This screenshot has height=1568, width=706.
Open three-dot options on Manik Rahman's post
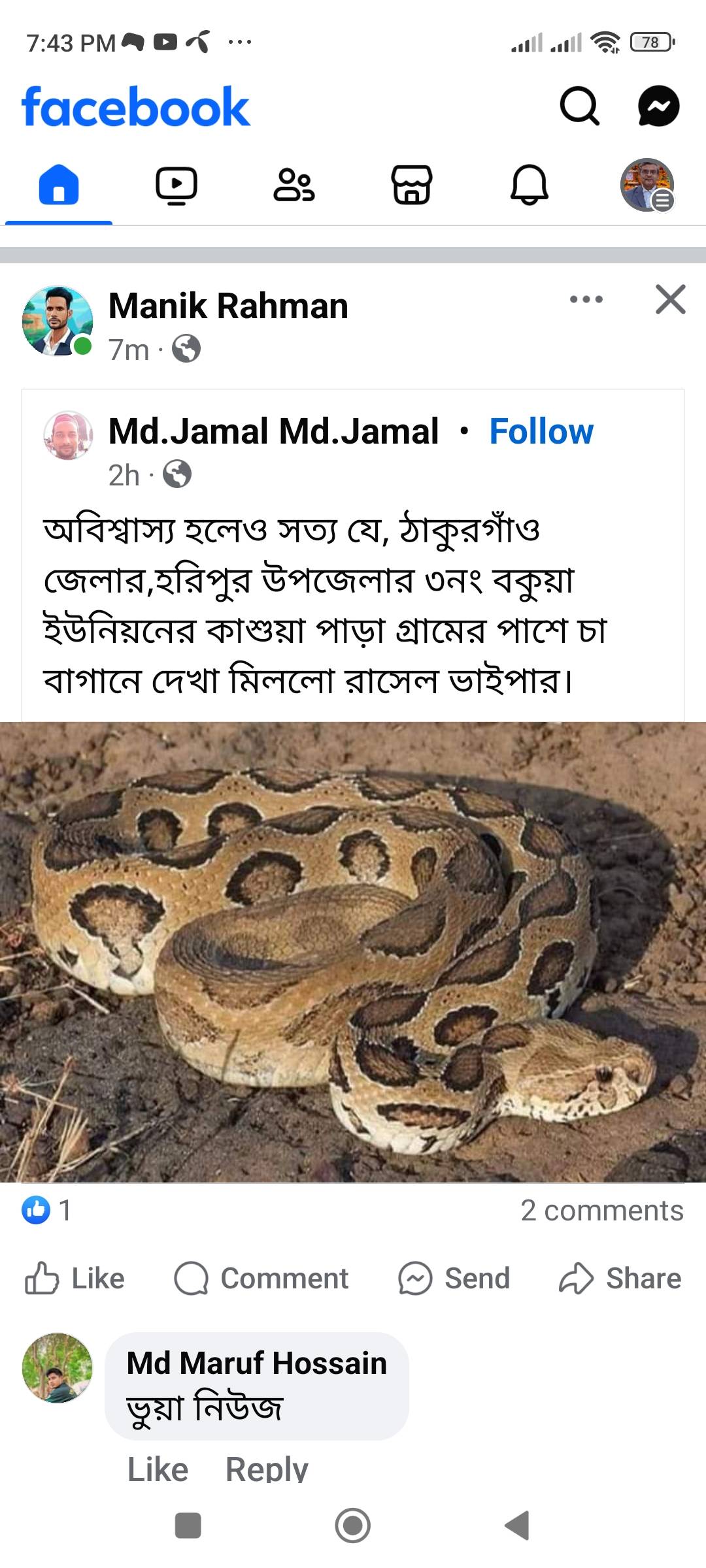coord(586,300)
